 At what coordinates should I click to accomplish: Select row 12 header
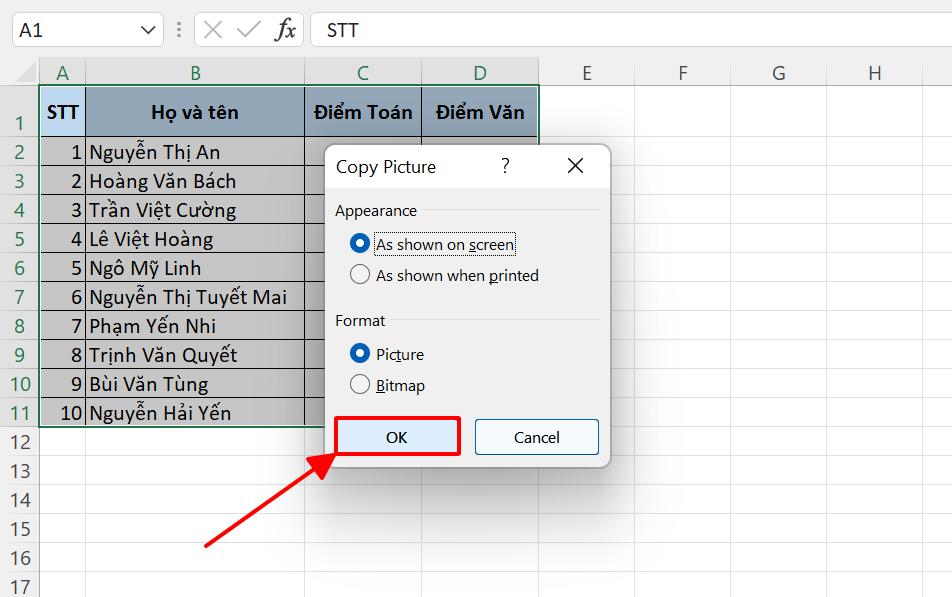coord(19,442)
